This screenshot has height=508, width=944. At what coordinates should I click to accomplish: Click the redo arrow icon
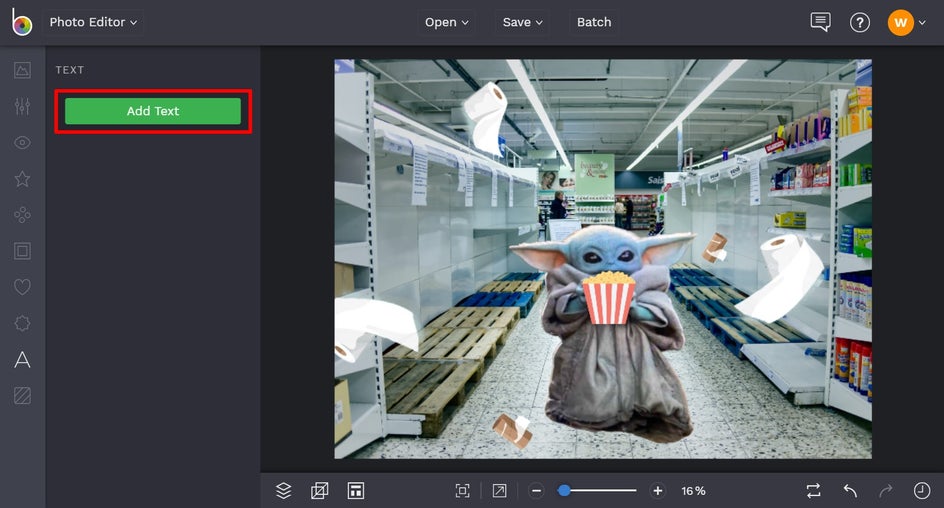tap(886, 491)
